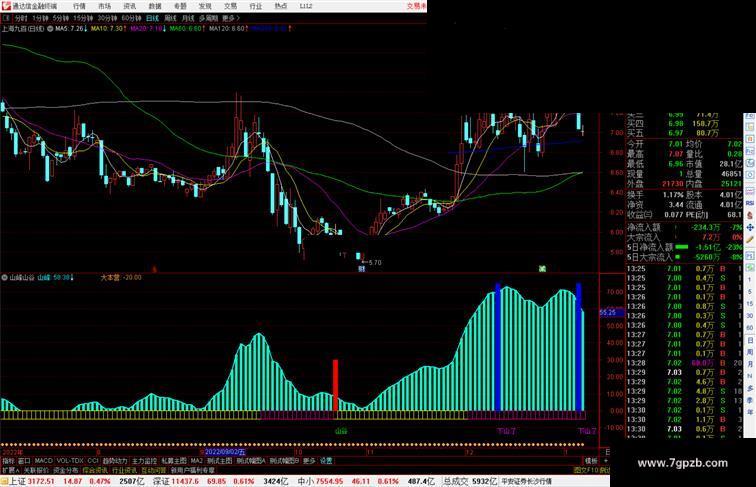Switch chart to 5分钟 period
This screenshot has width=756, height=487.
61,18
